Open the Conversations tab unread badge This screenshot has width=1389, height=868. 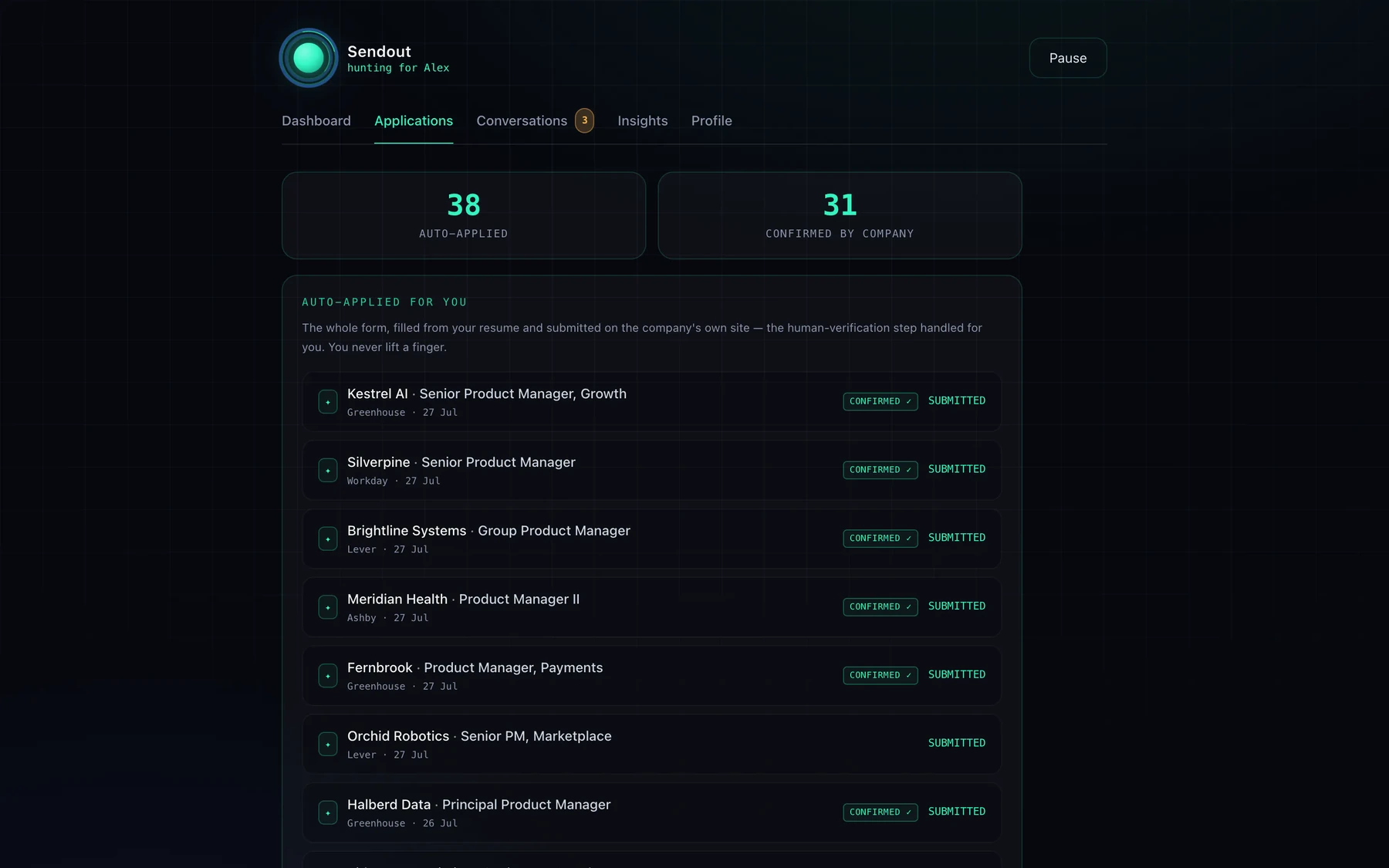585,120
